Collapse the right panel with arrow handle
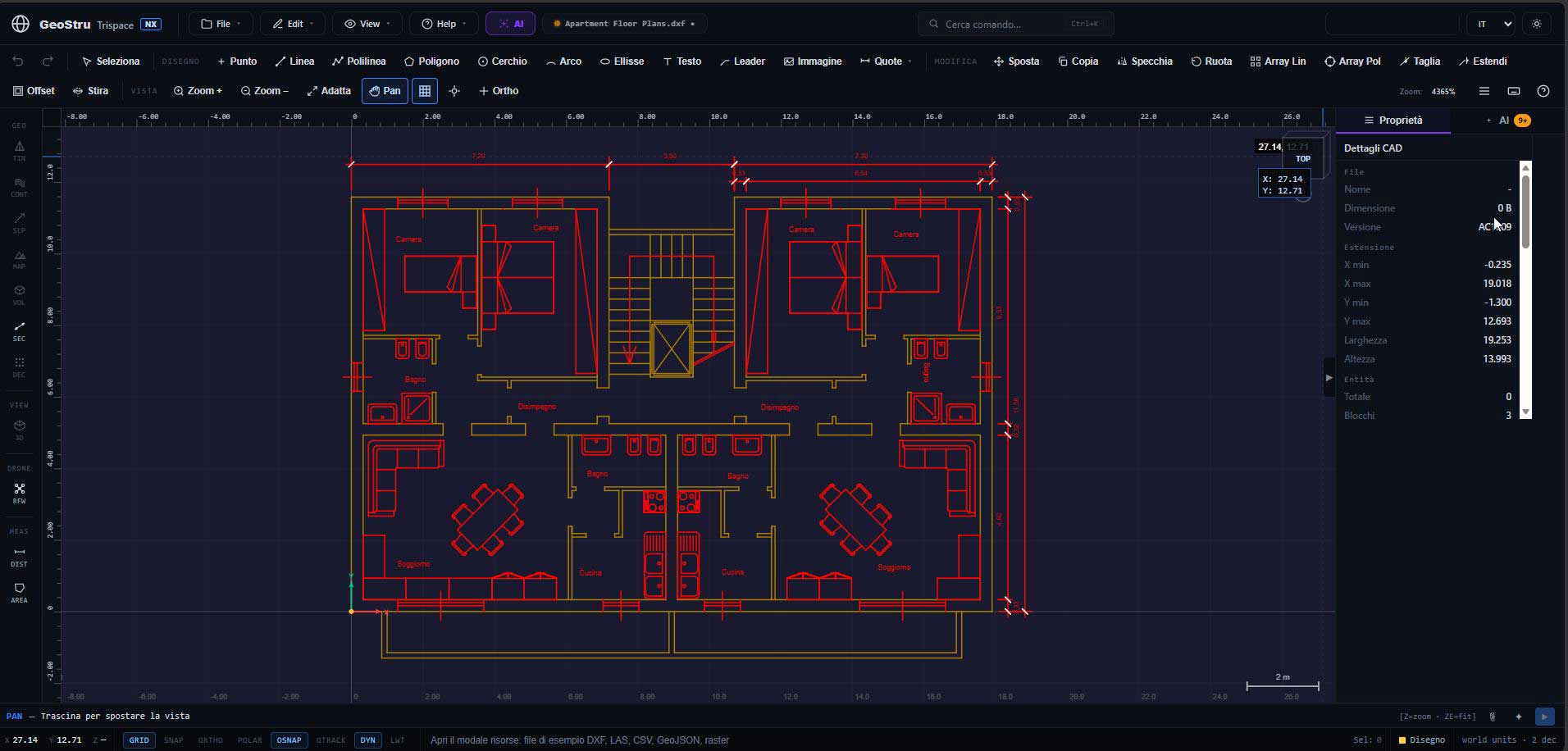Screen dimensions: 1568x751 point(1329,378)
